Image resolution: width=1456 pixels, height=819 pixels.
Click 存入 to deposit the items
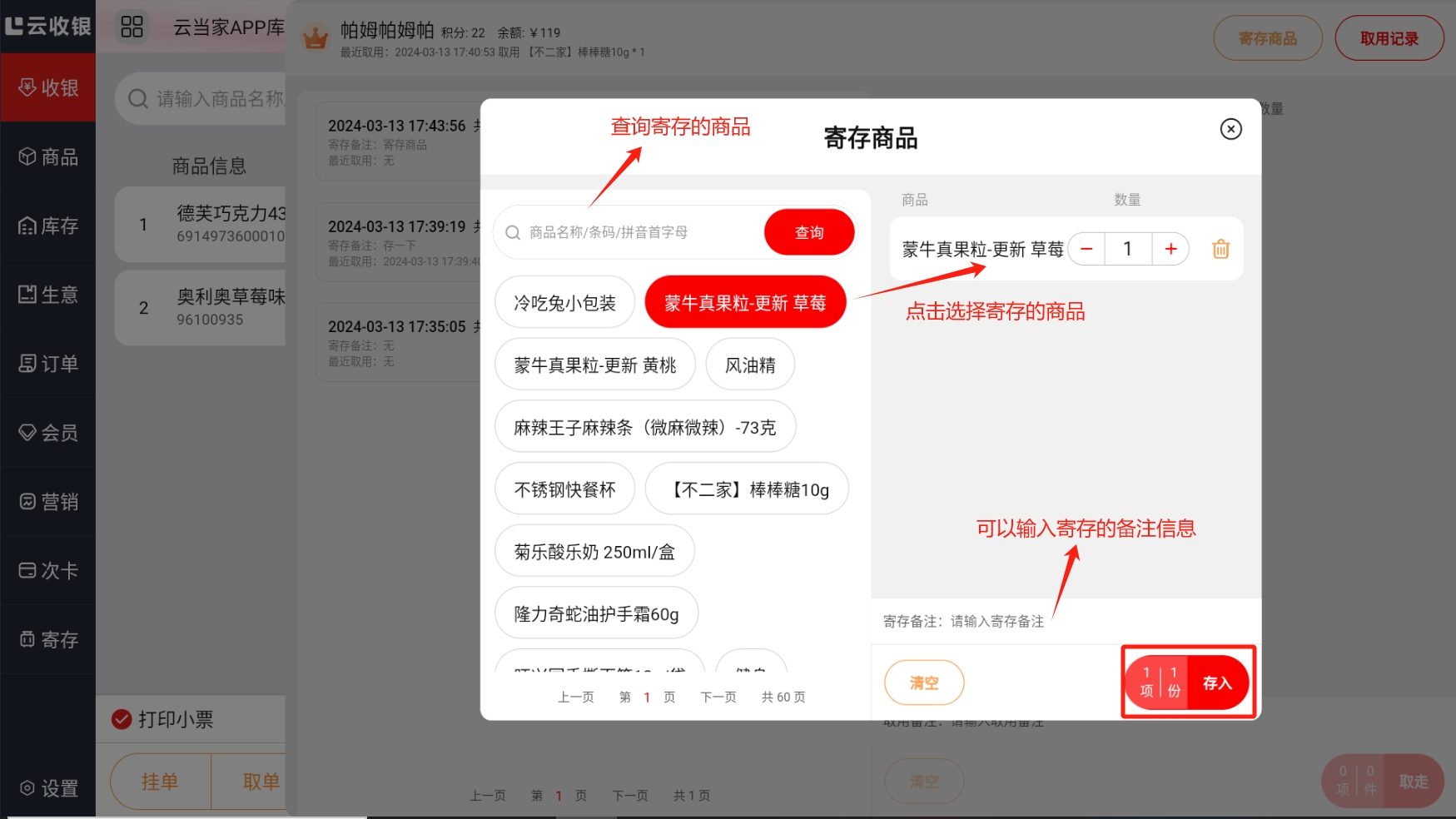click(x=1216, y=682)
